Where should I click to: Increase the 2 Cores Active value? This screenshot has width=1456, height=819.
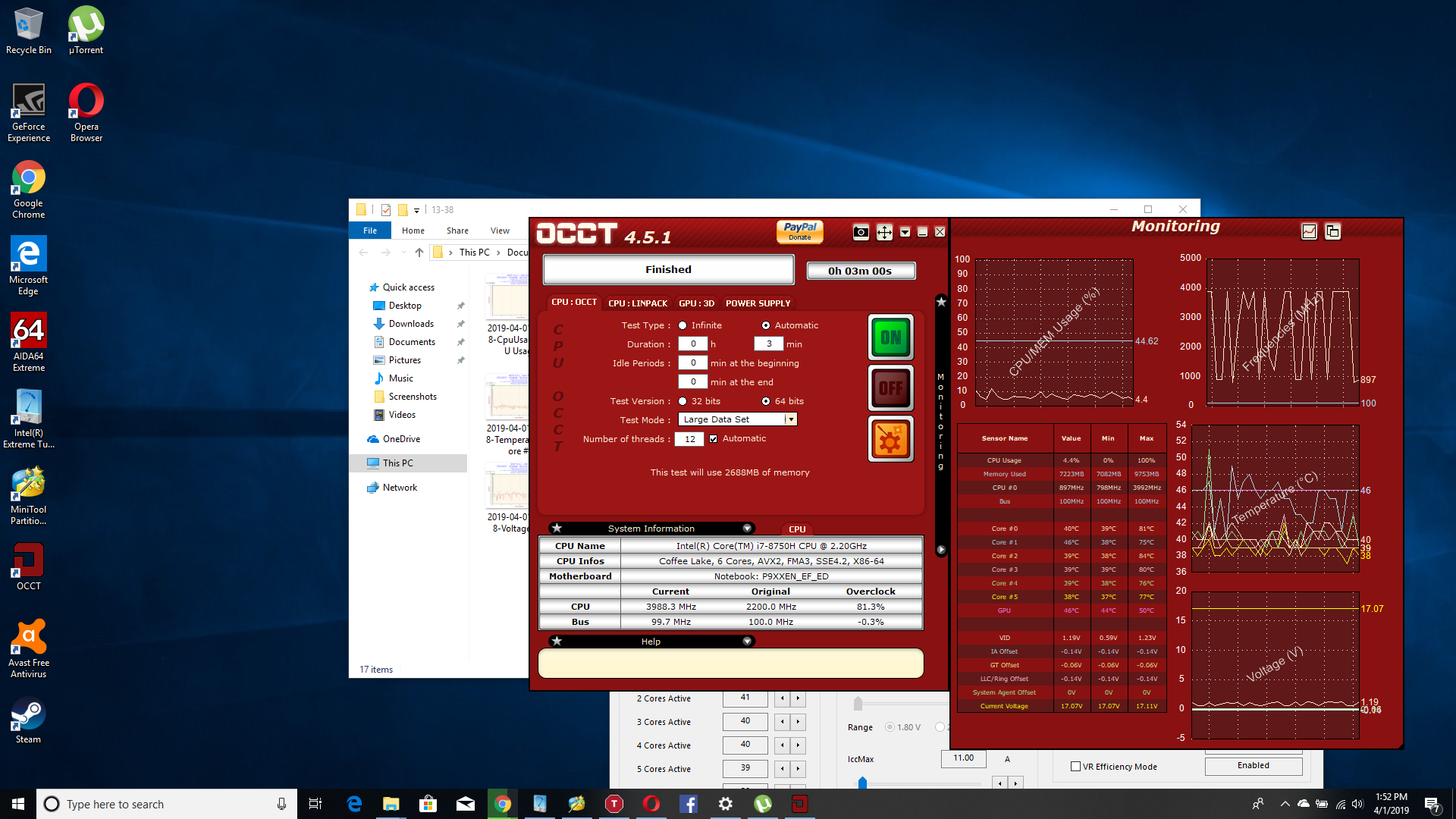pyautogui.click(x=798, y=698)
